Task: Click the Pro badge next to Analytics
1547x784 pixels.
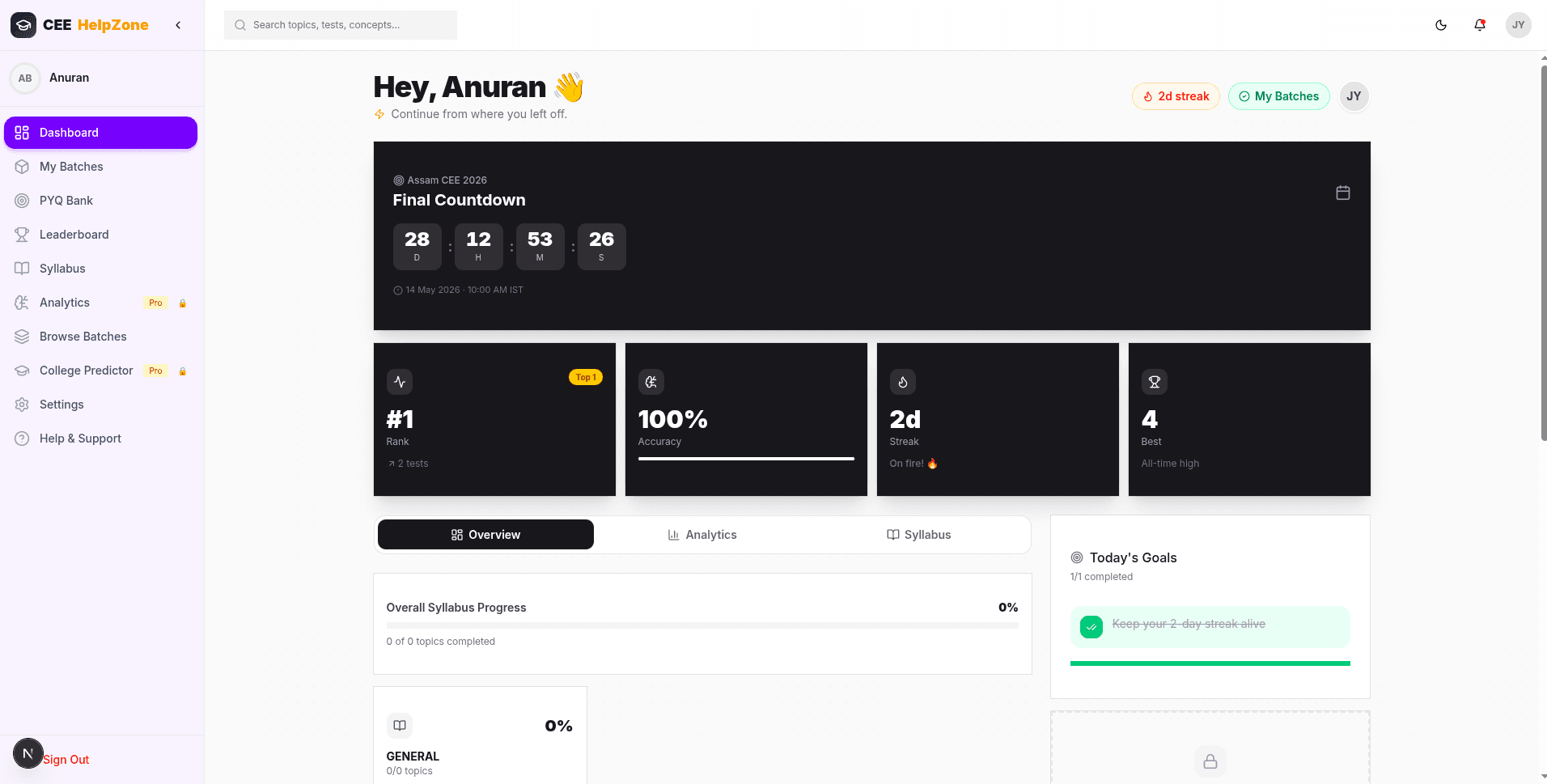Action: tap(155, 303)
